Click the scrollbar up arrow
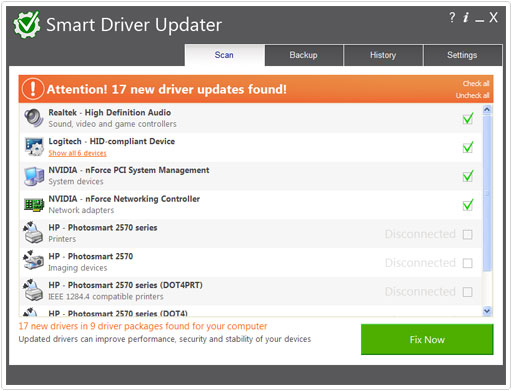This screenshot has width=512, height=391. click(487, 110)
